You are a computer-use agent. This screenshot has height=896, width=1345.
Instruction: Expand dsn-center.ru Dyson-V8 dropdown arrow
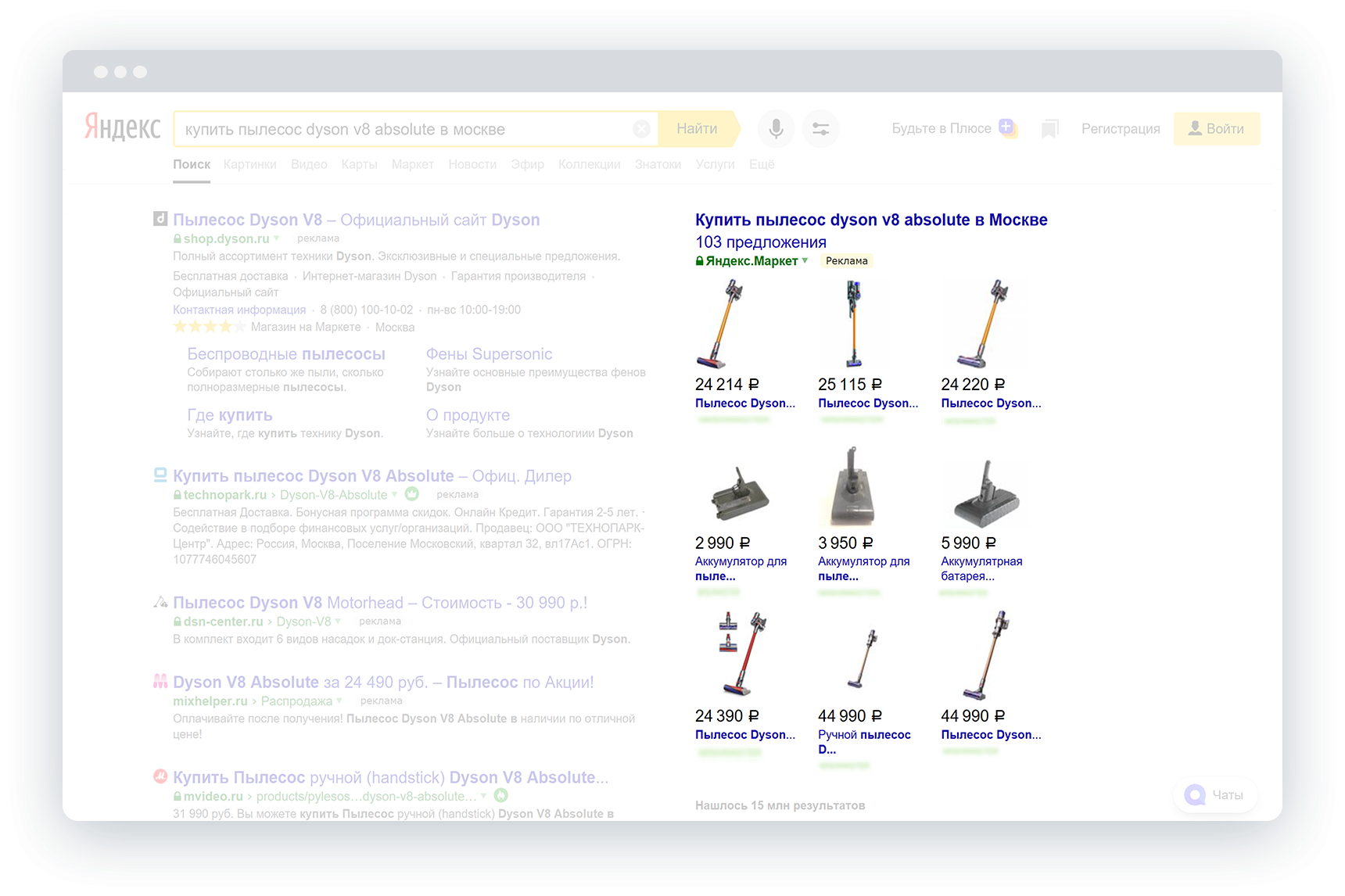coord(338,621)
